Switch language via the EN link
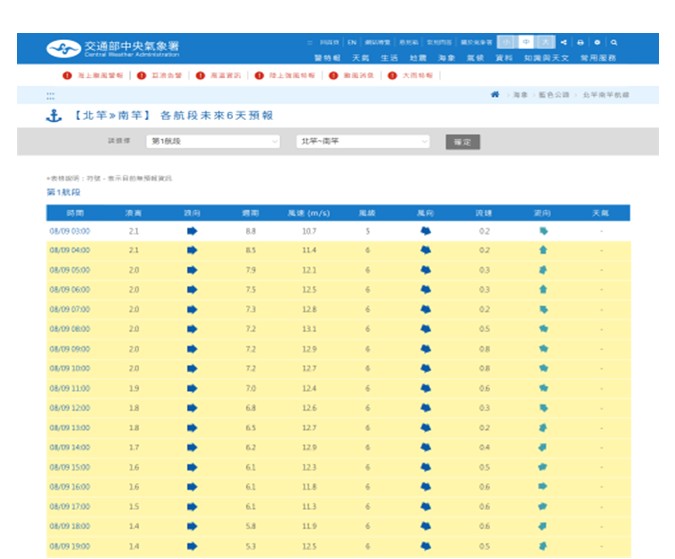The image size is (675, 559). click(x=352, y=42)
